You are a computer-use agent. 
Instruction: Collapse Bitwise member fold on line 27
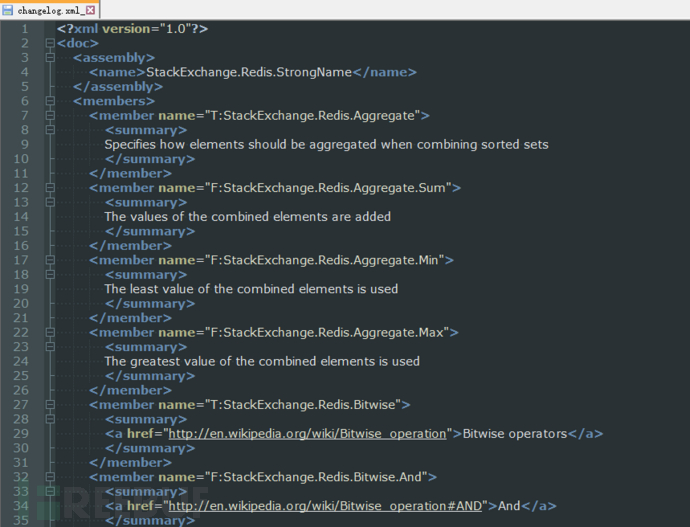pyautogui.click(x=50, y=405)
